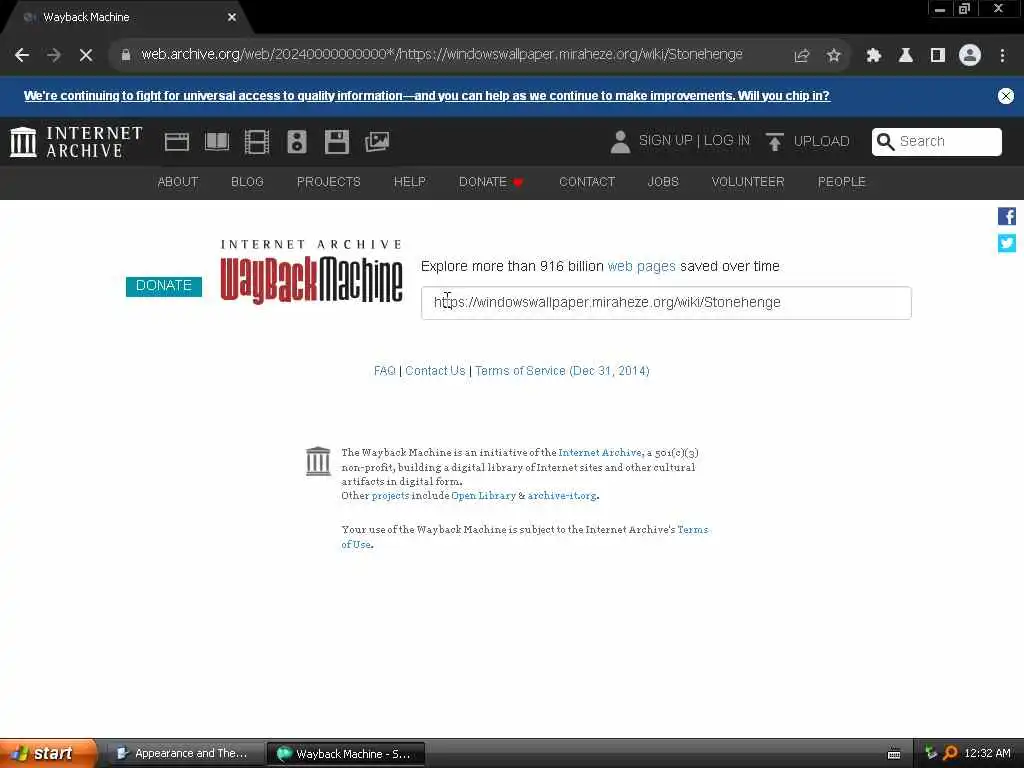Click the orange magnifier tray icon
The height and width of the screenshot is (768, 1024).
[950, 754]
